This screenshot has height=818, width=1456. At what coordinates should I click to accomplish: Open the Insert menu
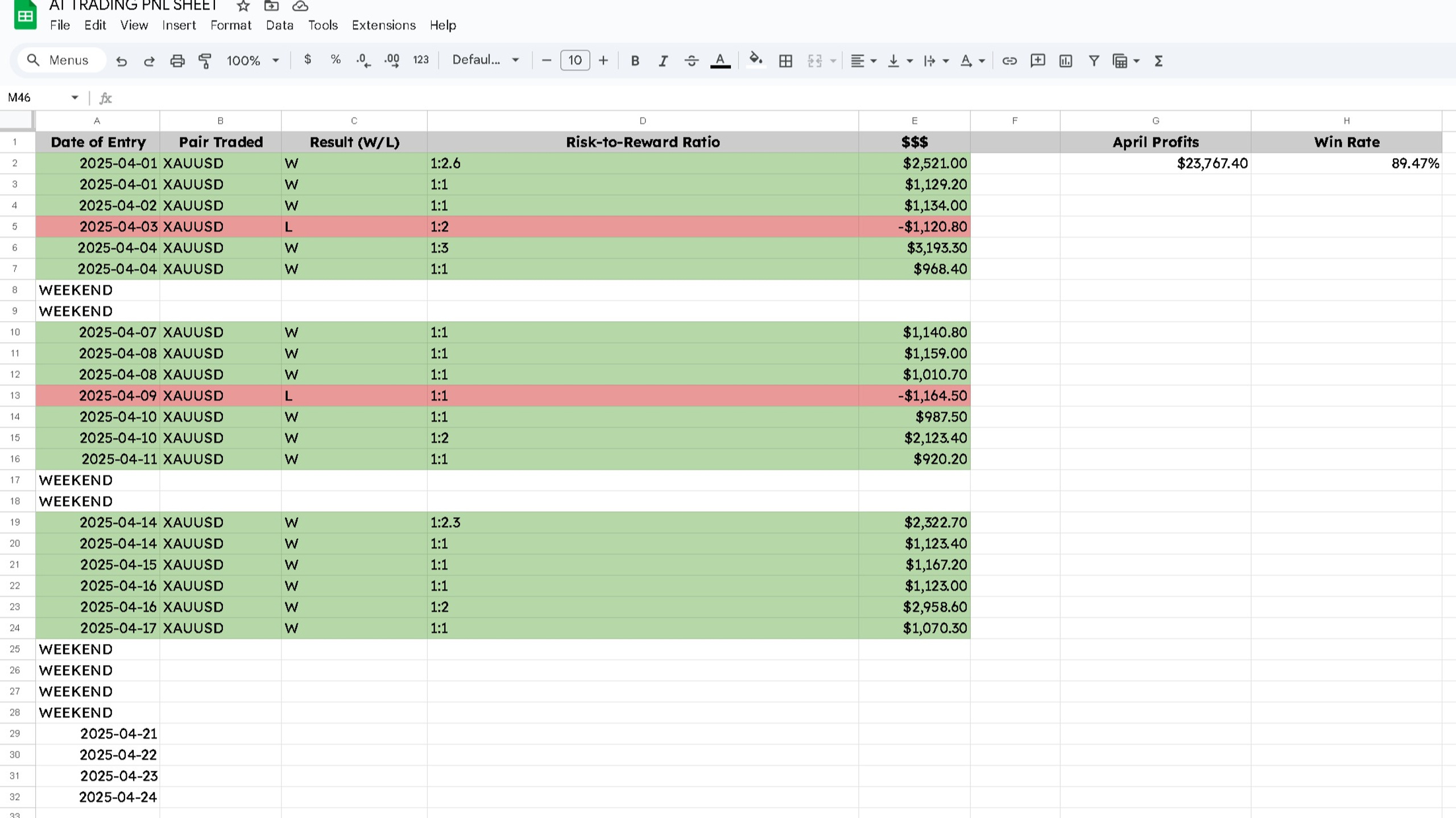point(179,25)
